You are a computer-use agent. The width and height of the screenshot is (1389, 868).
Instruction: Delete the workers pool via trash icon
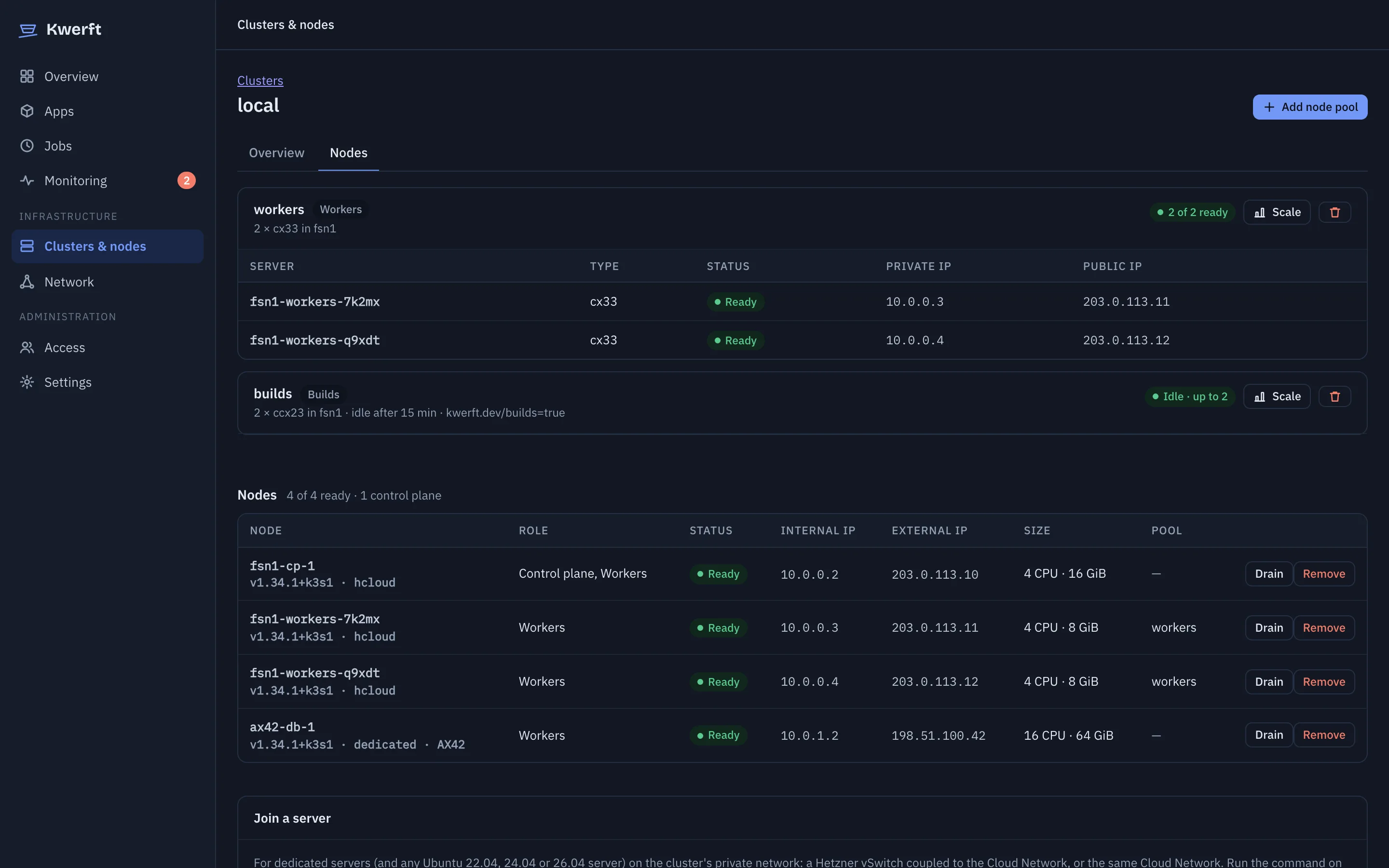[x=1335, y=212]
